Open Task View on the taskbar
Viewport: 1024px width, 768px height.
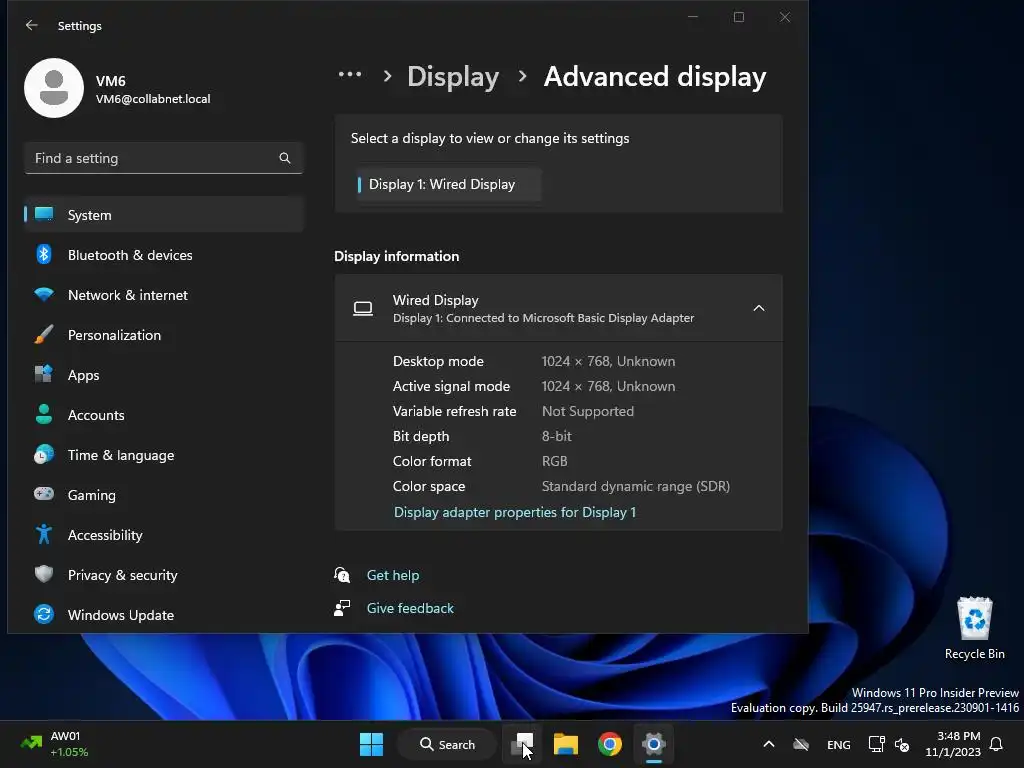522,744
